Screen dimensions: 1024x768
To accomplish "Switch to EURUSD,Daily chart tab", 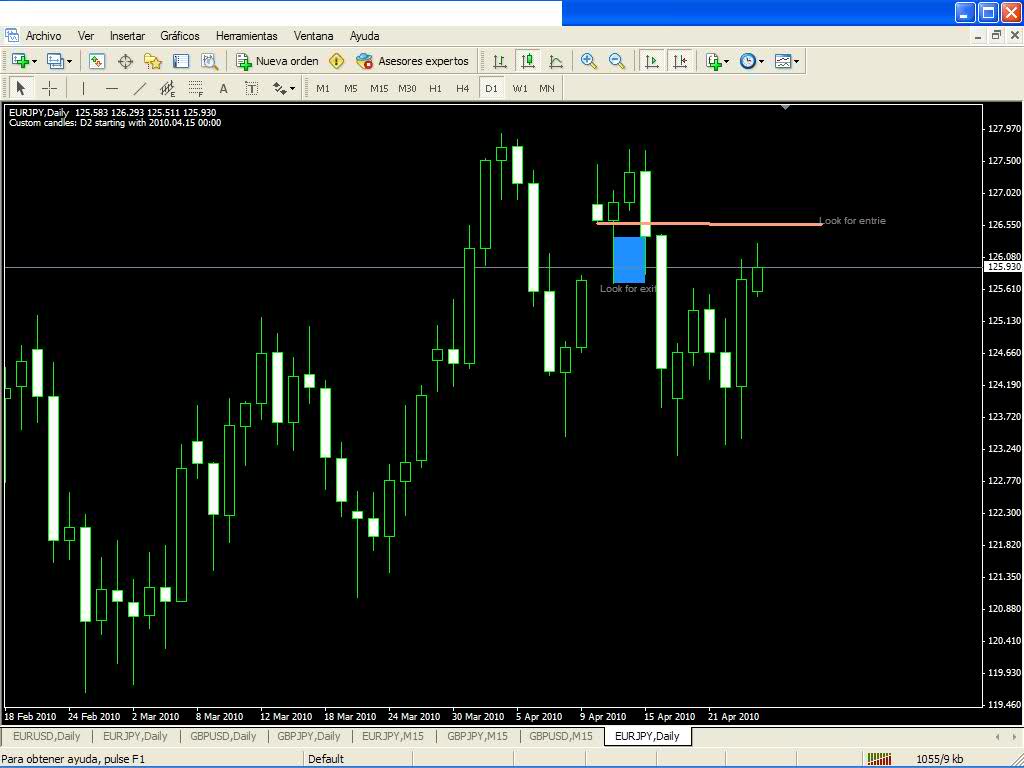I will pyautogui.click(x=46, y=736).
